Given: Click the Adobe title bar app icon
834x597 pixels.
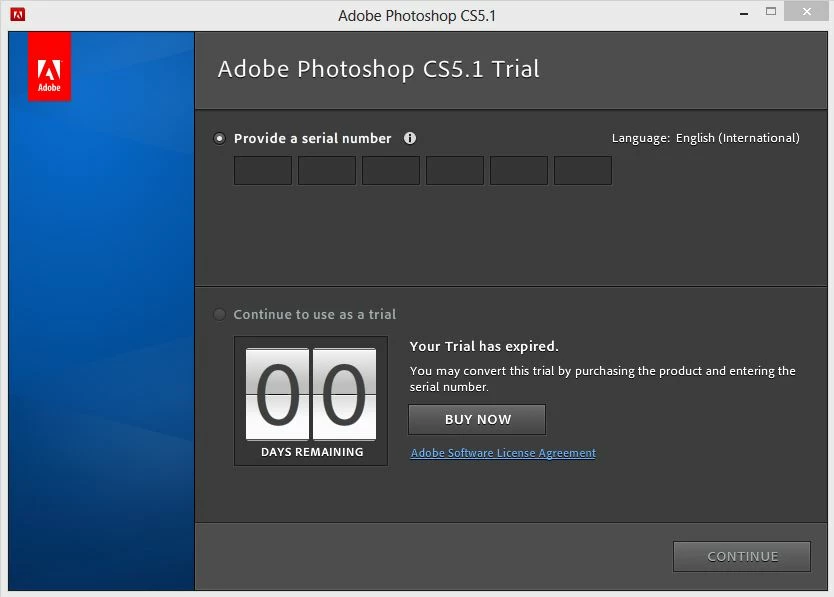Looking at the screenshot, I should click(18, 14).
